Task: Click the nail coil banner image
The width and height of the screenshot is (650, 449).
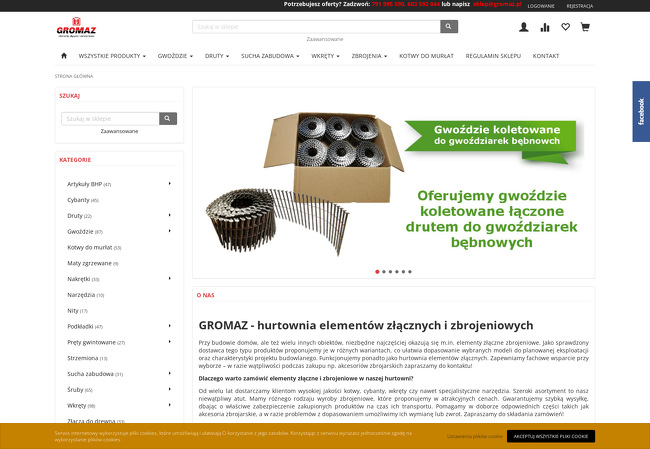Action: coord(393,182)
